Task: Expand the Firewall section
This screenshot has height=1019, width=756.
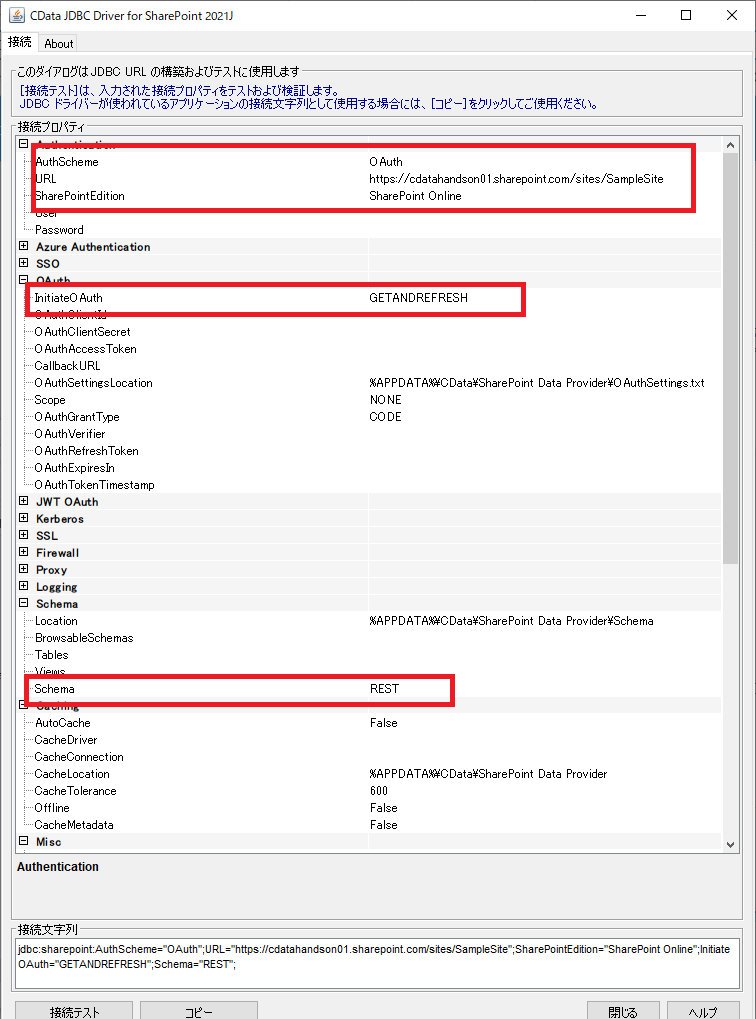Action: click(23, 552)
